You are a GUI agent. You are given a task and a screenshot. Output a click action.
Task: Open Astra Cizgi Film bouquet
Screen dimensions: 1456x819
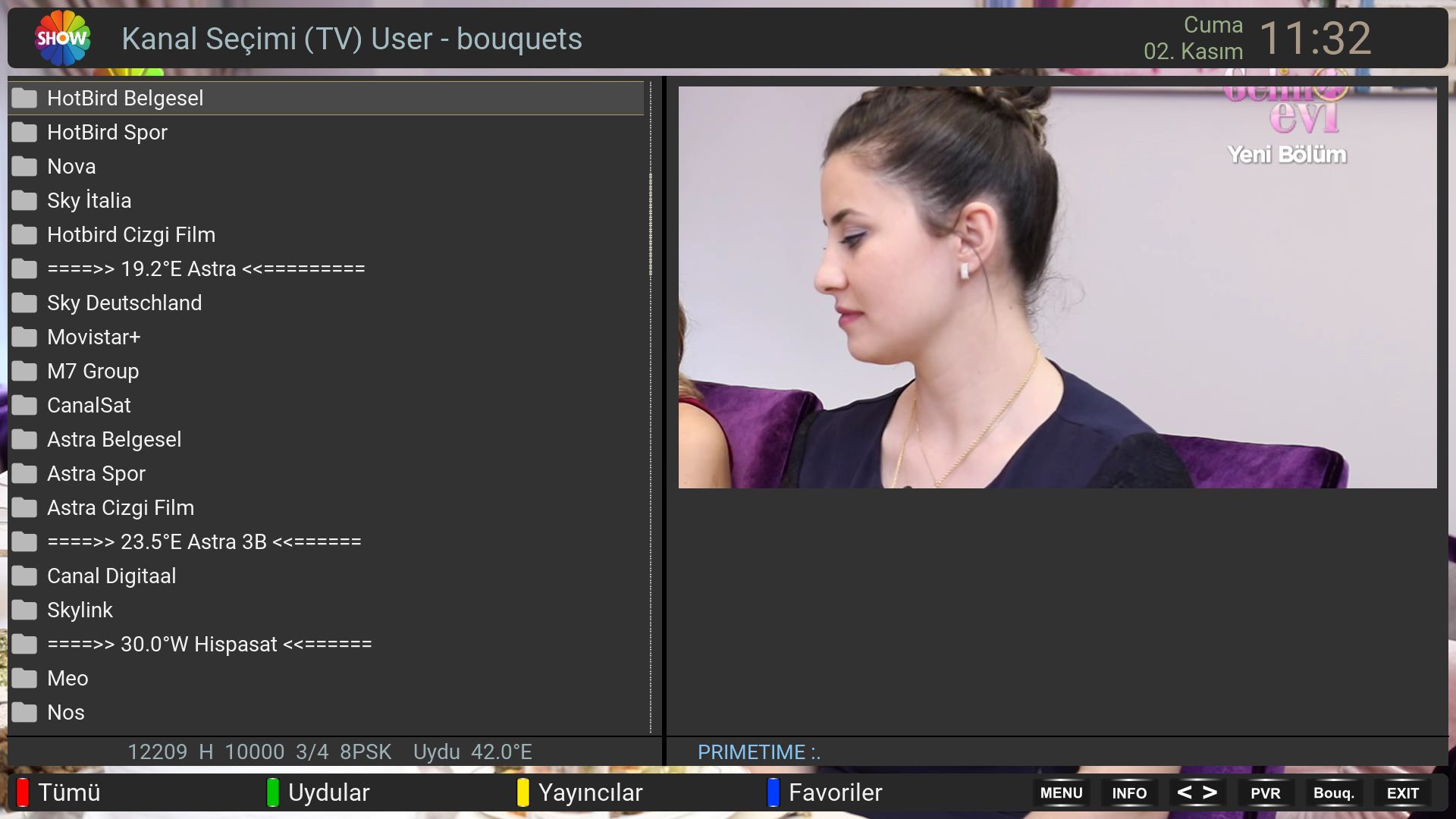[326, 507]
